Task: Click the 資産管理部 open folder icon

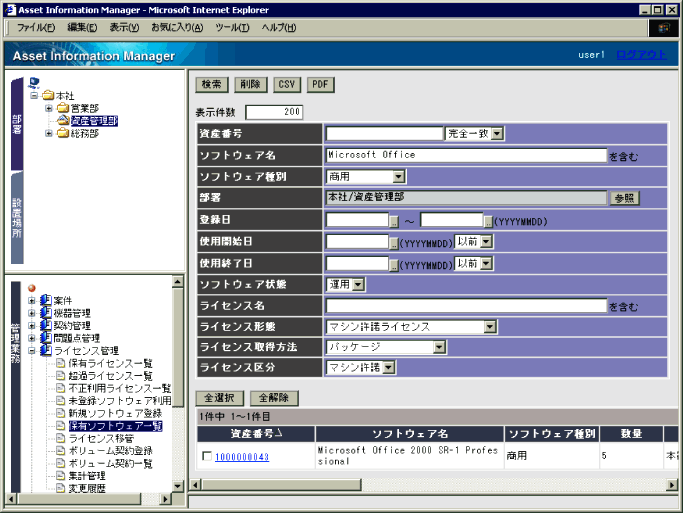Action: tap(63, 120)
